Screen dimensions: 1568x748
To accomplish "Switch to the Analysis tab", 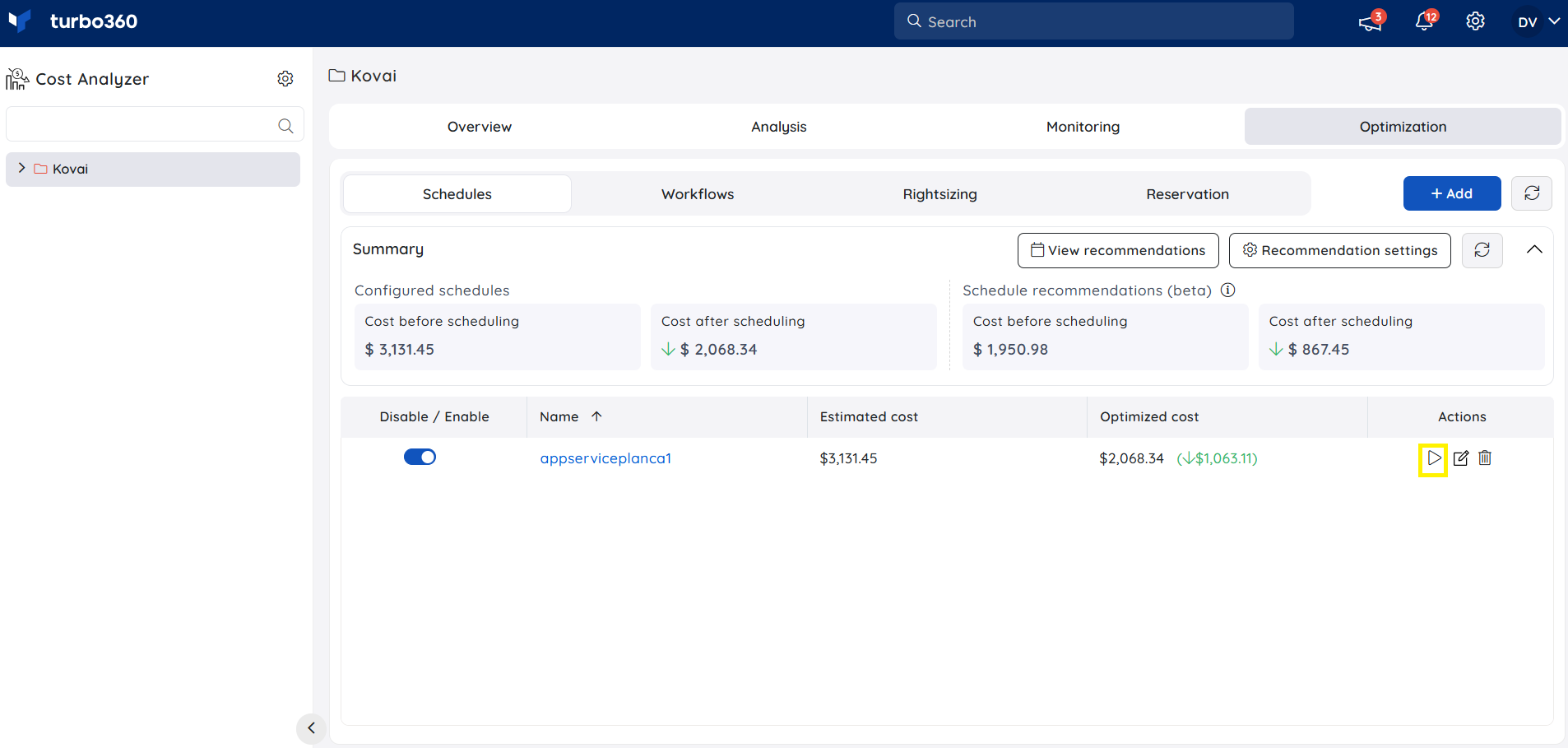I will coord(779,127).
